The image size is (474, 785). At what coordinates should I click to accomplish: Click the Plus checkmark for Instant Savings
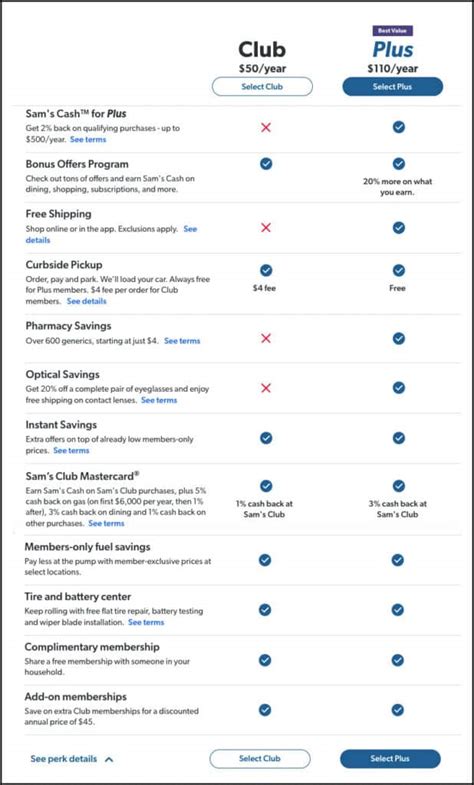coord(398,438)
